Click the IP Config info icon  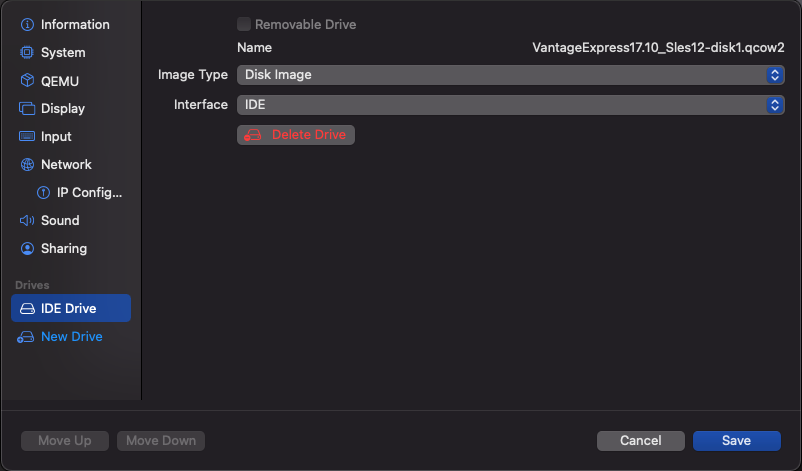point(43,192)
